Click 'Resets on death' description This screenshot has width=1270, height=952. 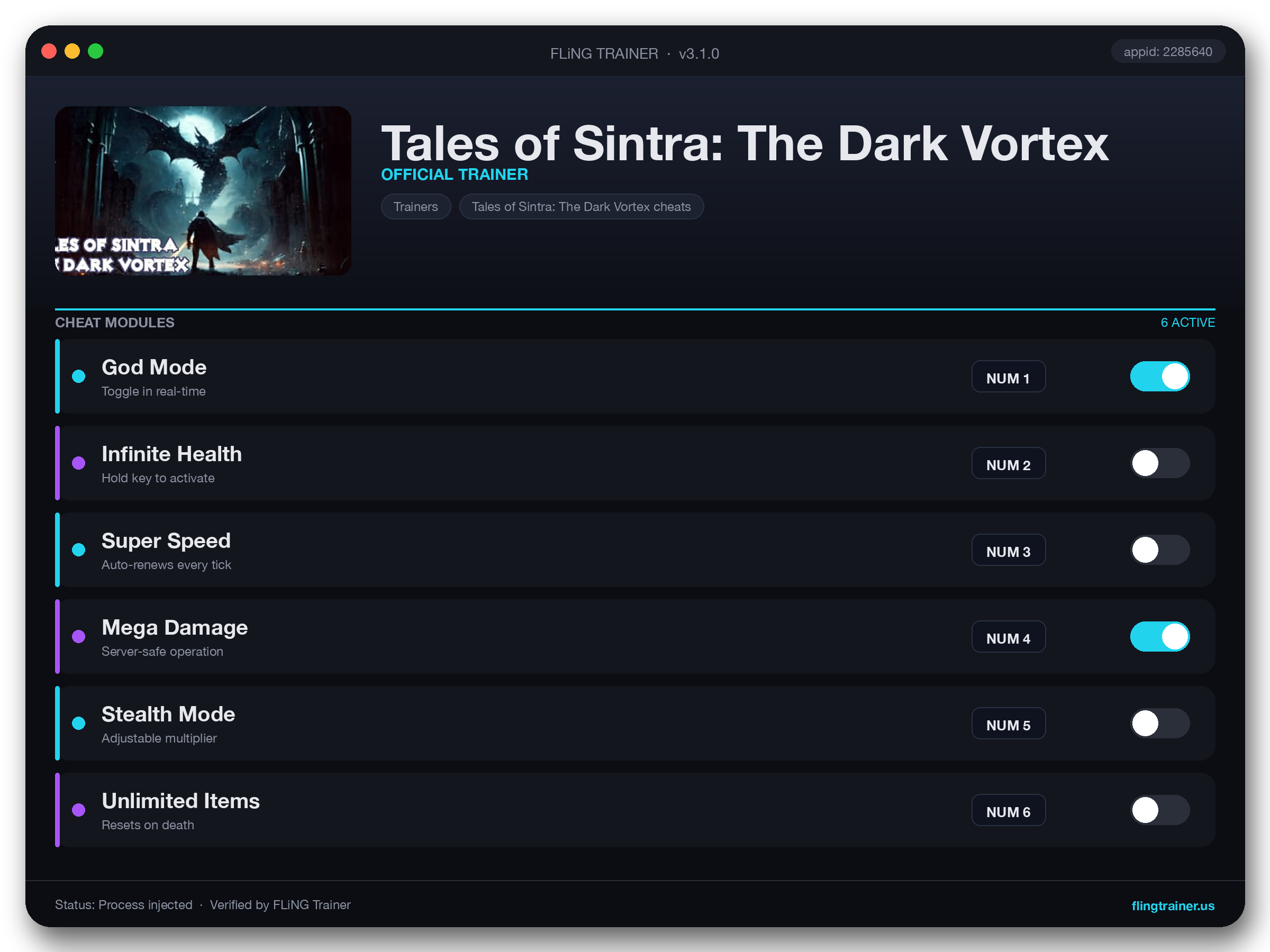[148, 825]
